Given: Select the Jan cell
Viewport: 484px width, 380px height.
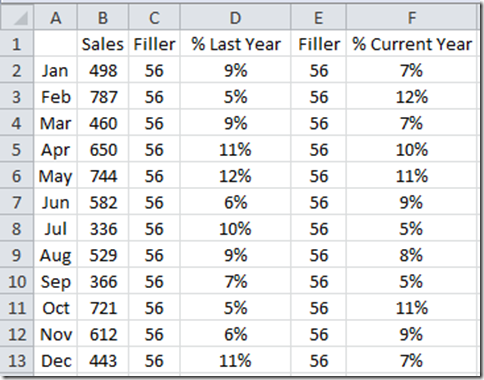Looking at the screenshot, I should pyautogui.click(x=56, y=70).
